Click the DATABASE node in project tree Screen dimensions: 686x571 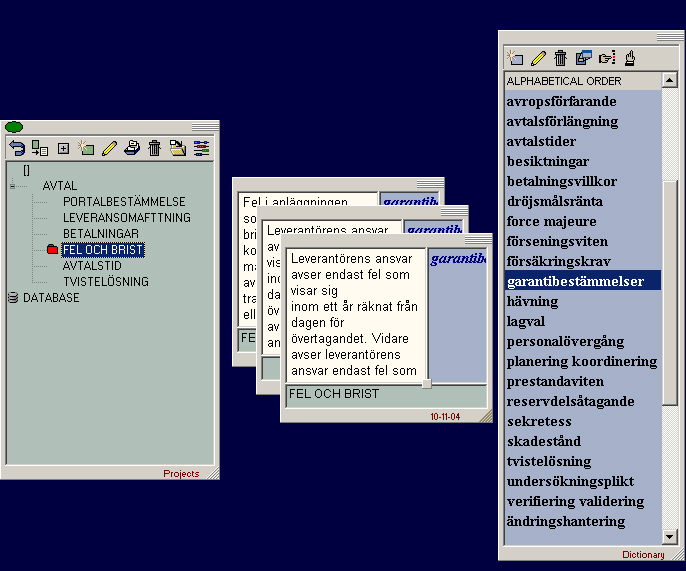tap(51, 297)
